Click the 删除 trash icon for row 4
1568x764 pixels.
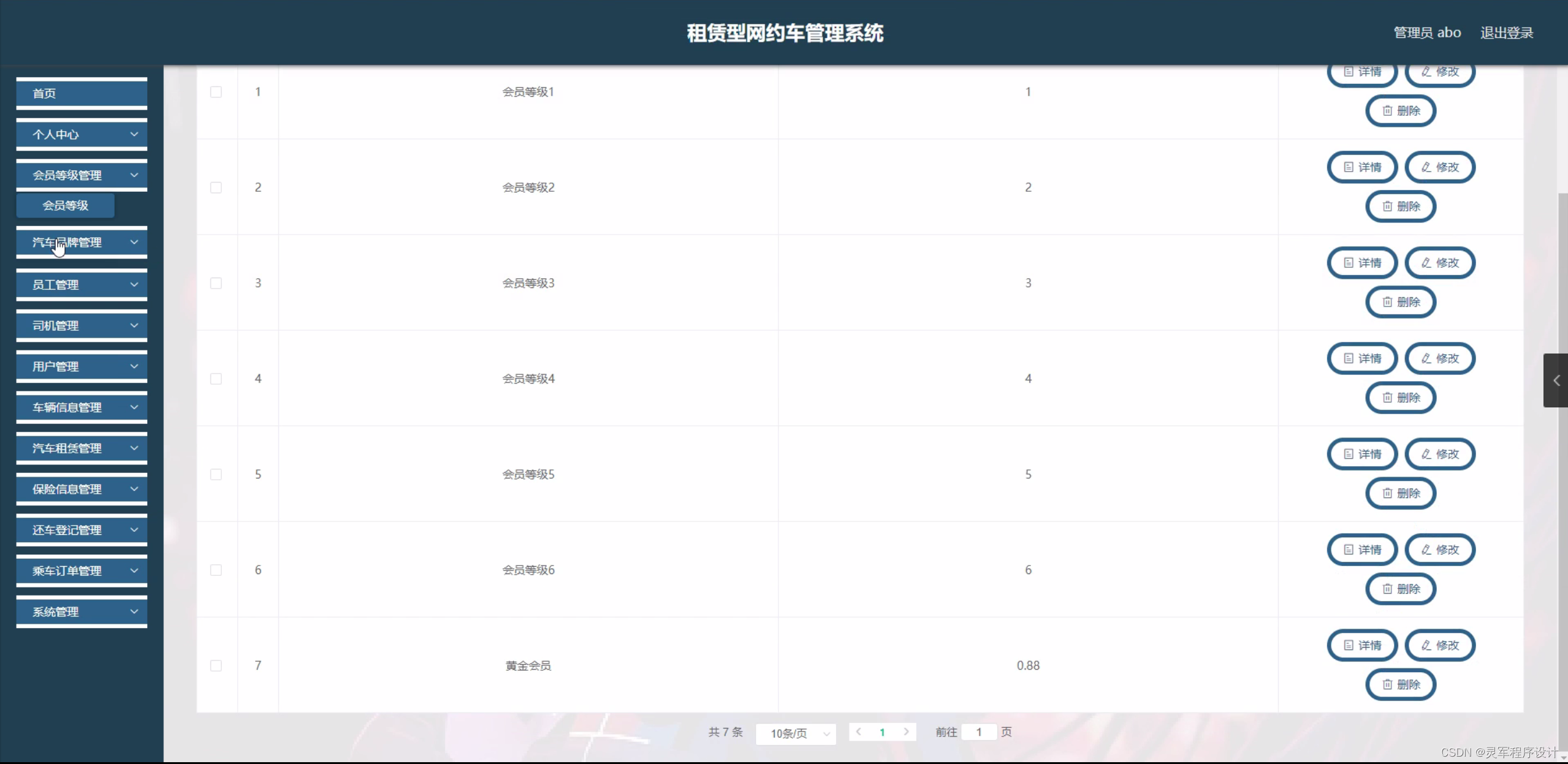click(x=1401, y=398)
